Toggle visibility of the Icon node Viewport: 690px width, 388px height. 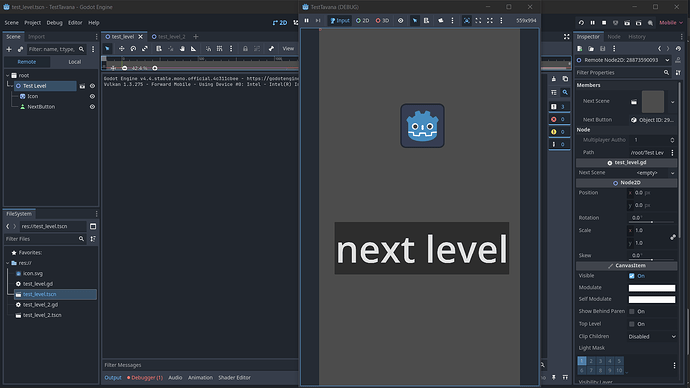pyautogui.click(x=92, y=96)
